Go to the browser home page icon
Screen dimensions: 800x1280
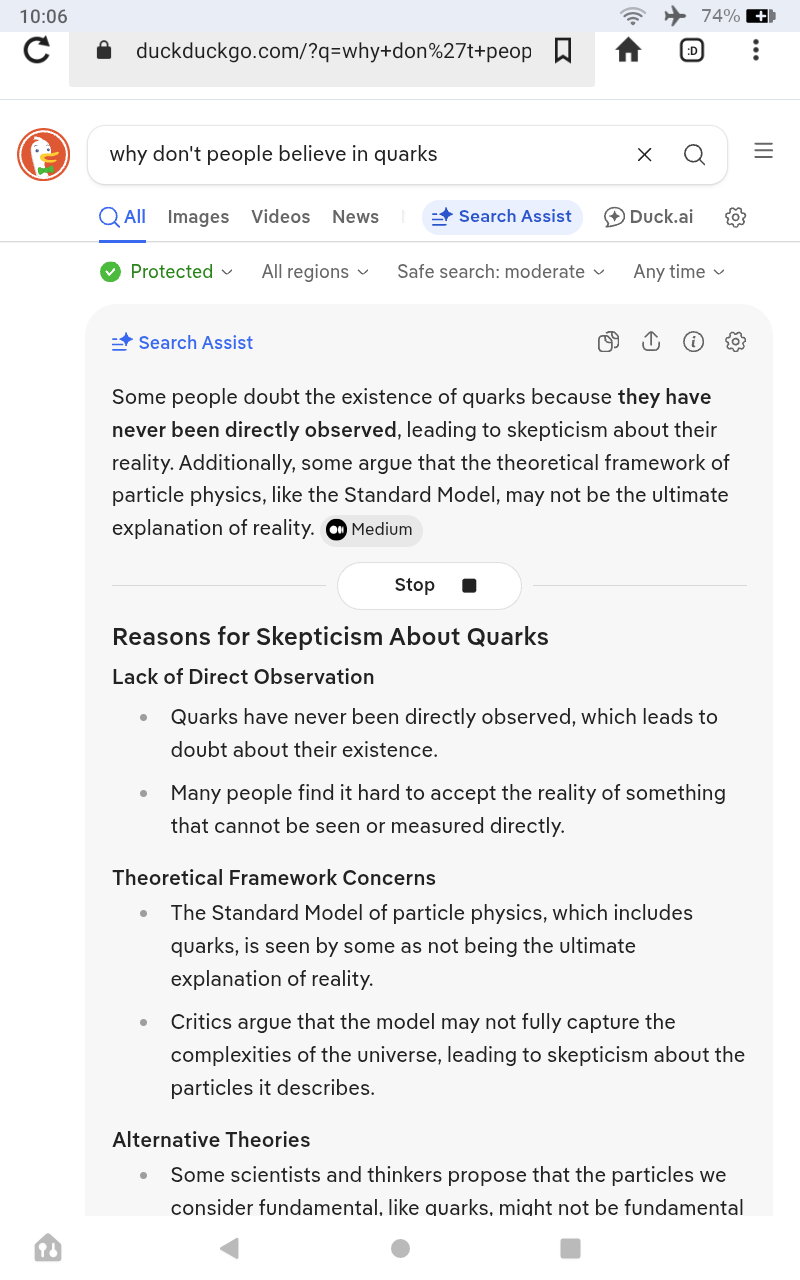click(x=628, y=50)
